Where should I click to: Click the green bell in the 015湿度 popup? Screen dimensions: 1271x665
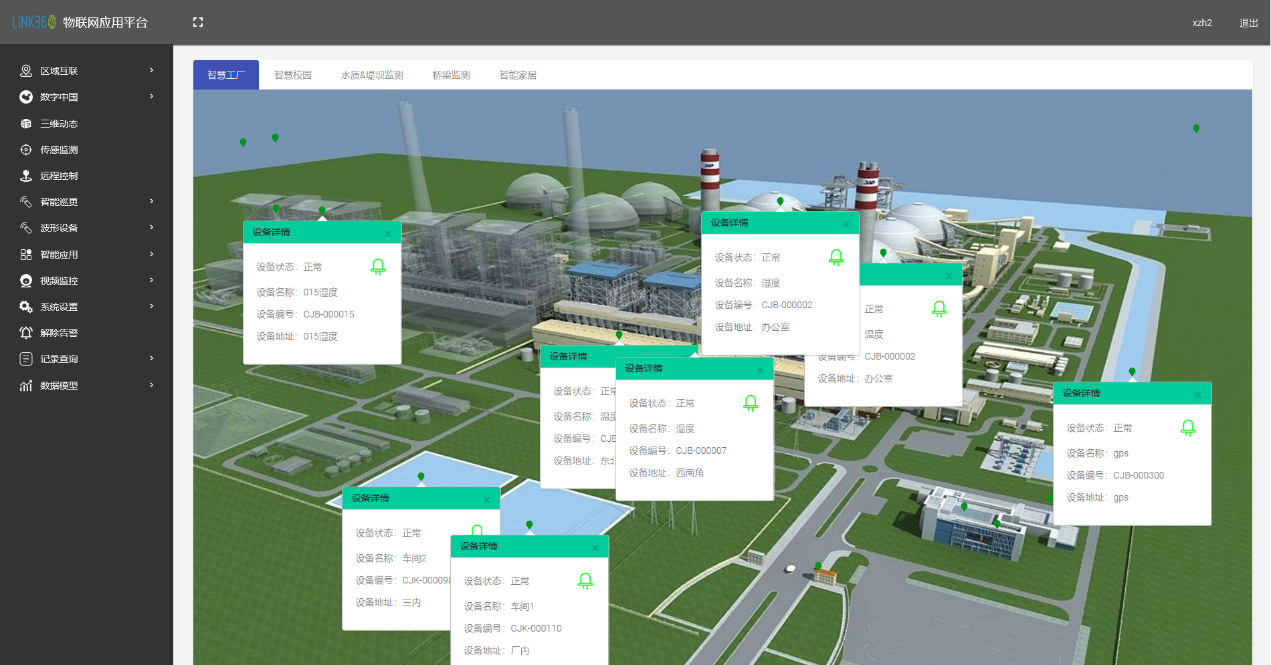pyautogui.click(x=378, y=267)
